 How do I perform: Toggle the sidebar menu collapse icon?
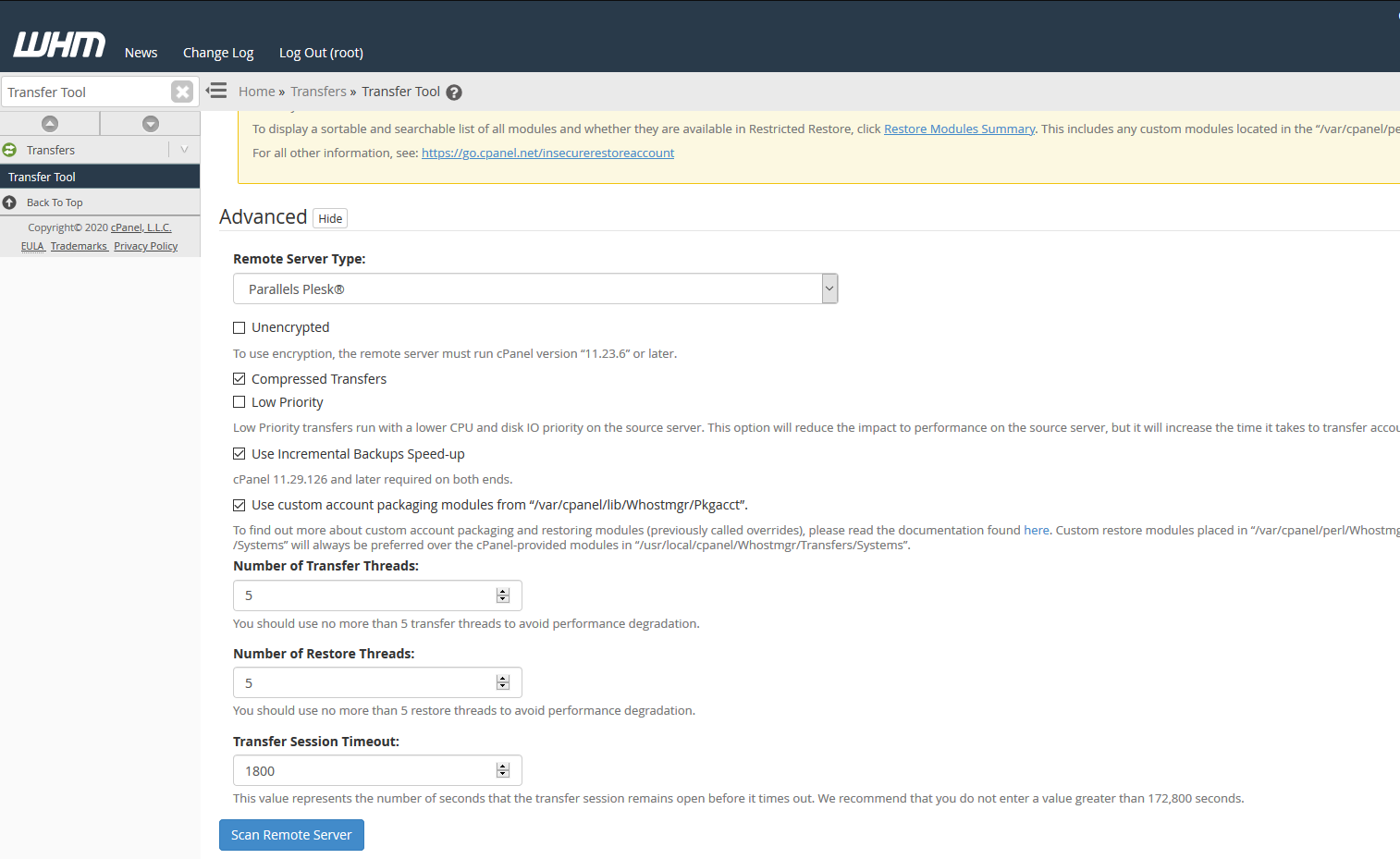tap(216, 91)
